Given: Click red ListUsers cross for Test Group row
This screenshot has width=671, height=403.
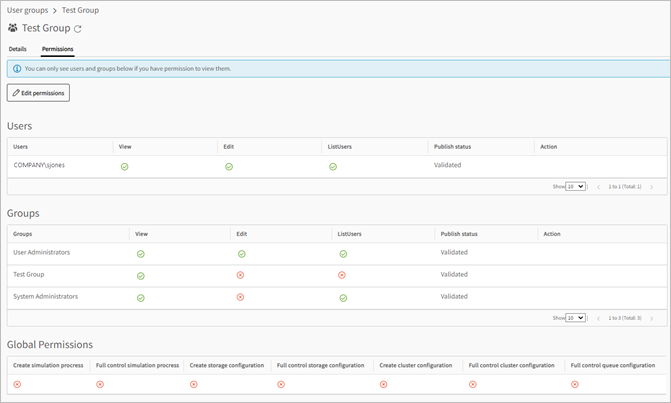Looking at the screenshot, I should click(x=343, y=275).
